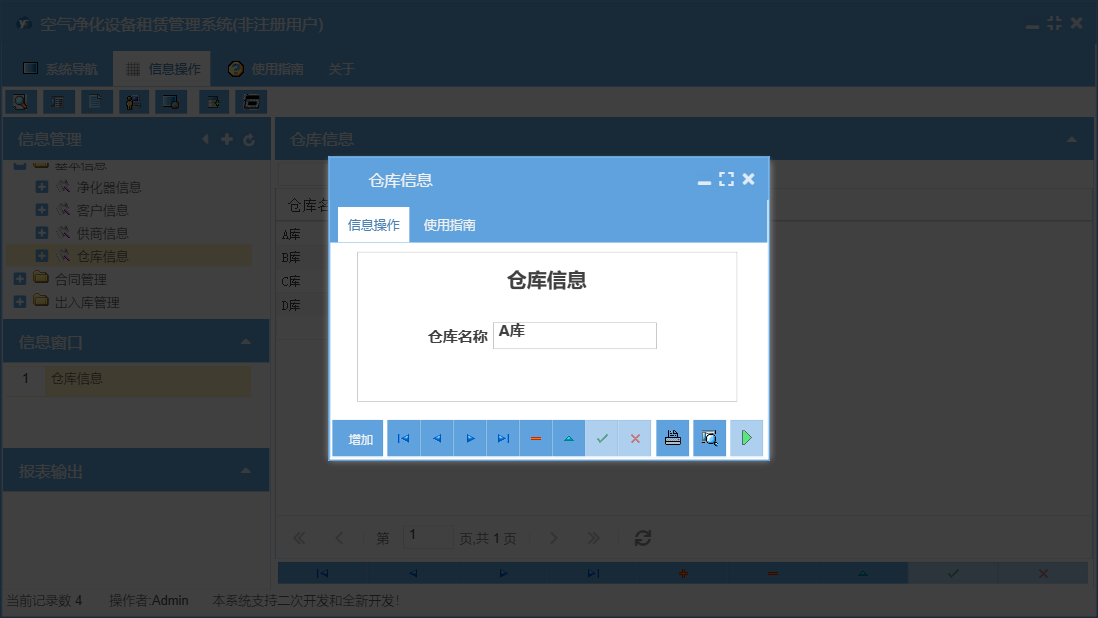Open the search/query tool in the main toolbar

pos(22,101)
